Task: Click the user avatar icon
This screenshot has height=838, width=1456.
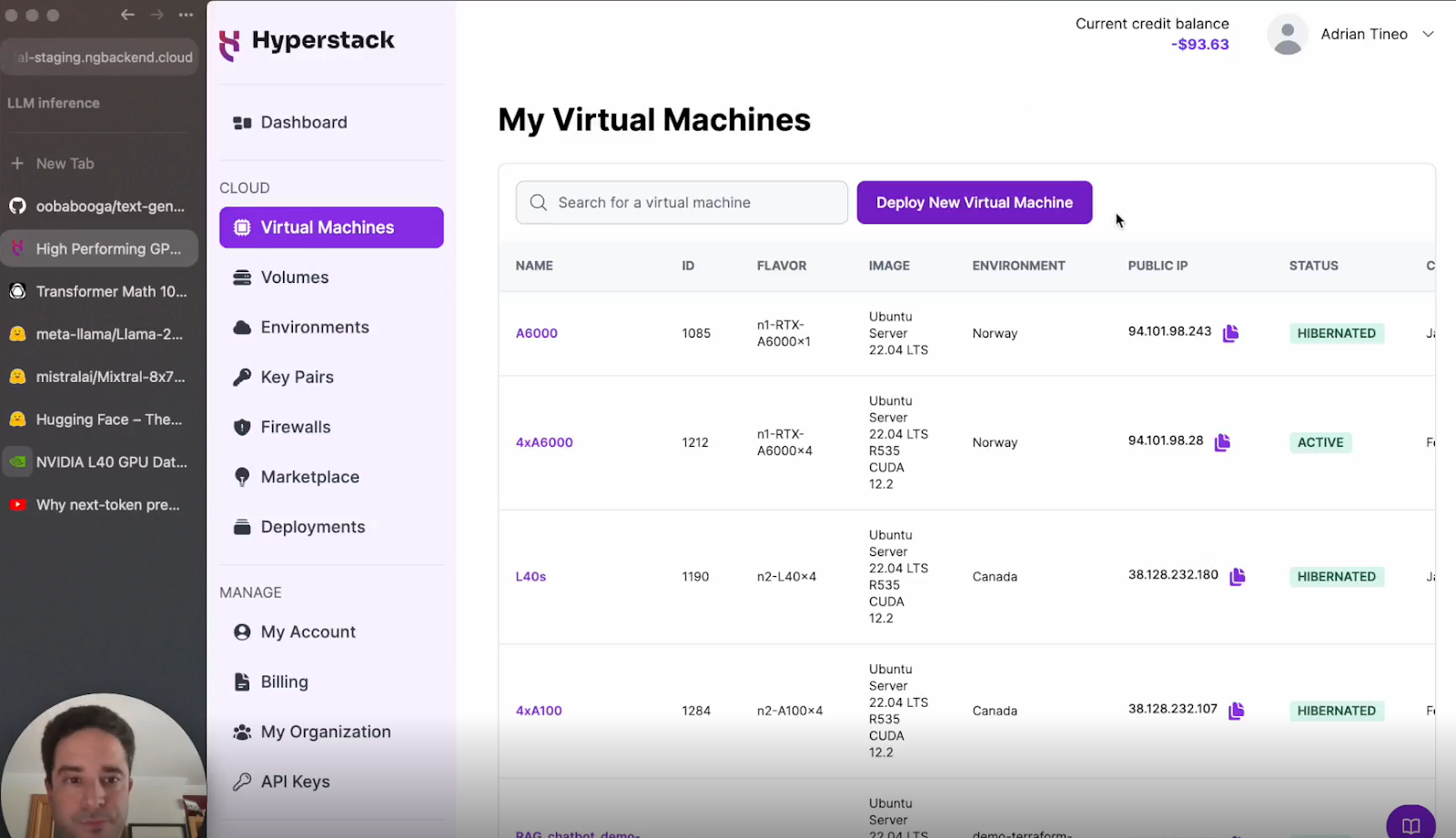Action: (1288, 35)
